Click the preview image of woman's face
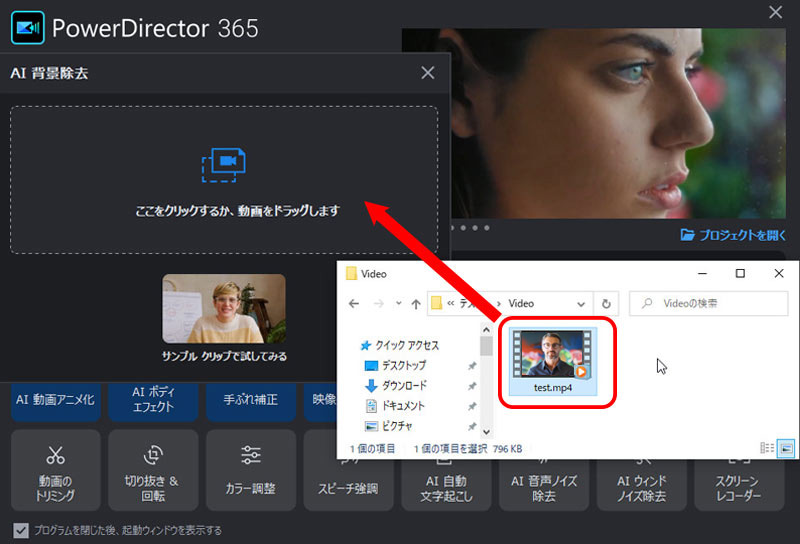 (618, 123)
